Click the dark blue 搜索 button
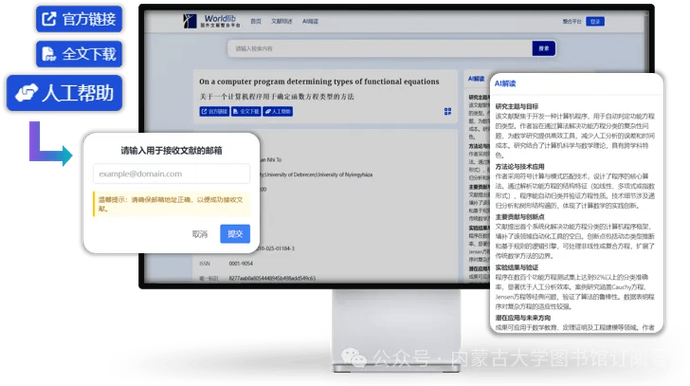 (x=544, y=48)
